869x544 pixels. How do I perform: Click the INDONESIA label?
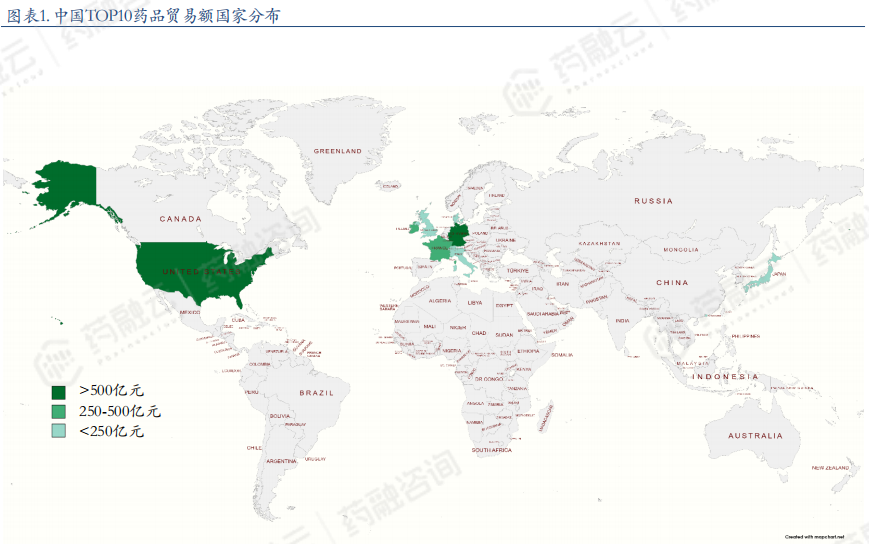click(725, 377)
